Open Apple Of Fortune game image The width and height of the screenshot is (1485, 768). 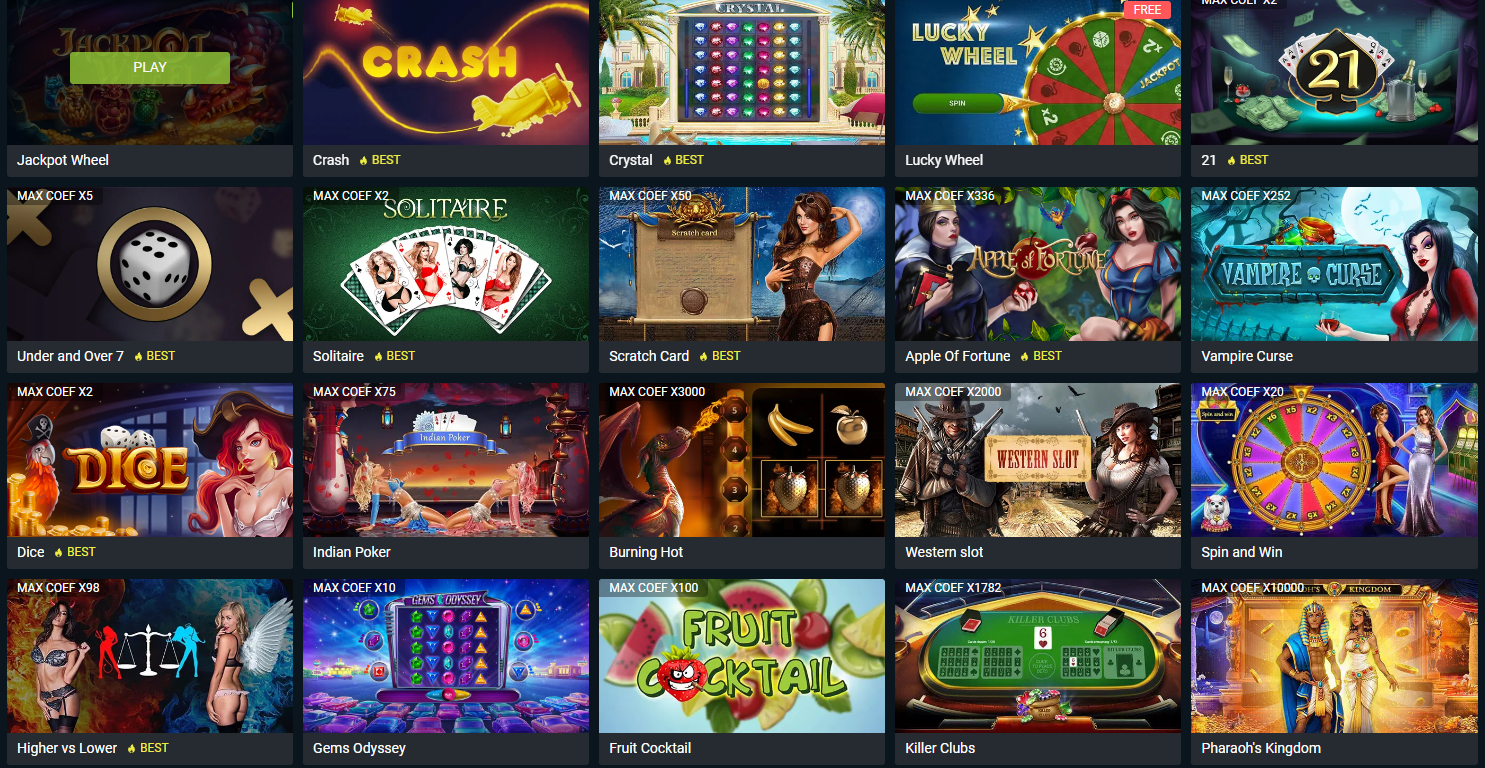pos(1038,264)
